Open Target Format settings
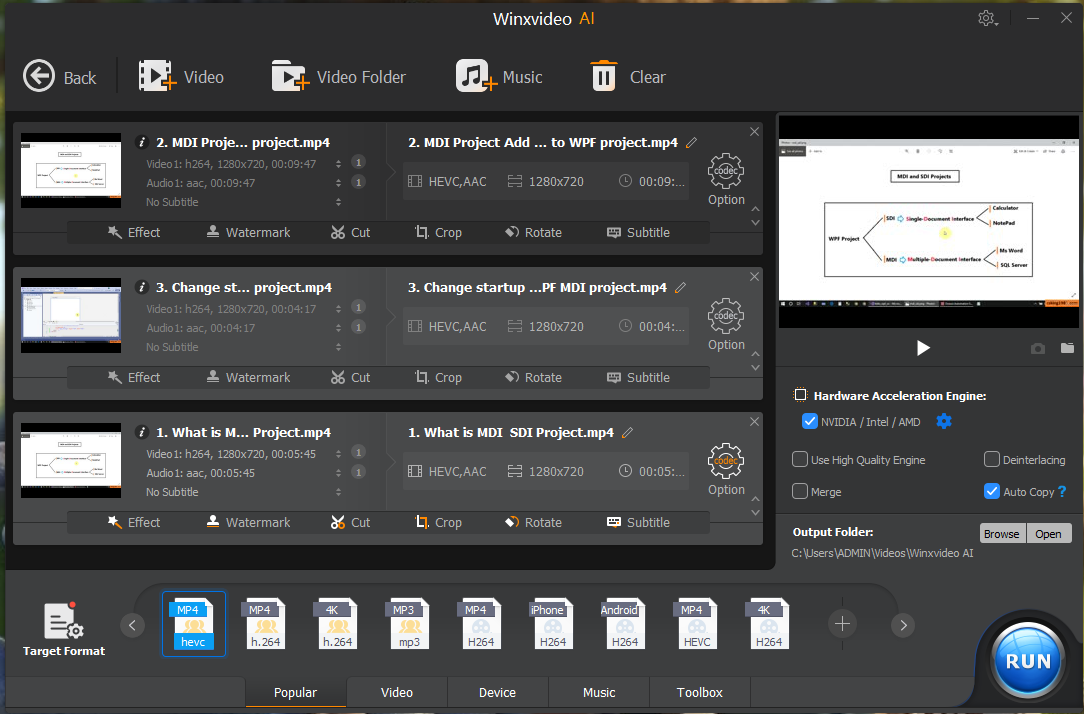Image resolution: width=1084 pixels, height=714 pixels. point(64,629)
